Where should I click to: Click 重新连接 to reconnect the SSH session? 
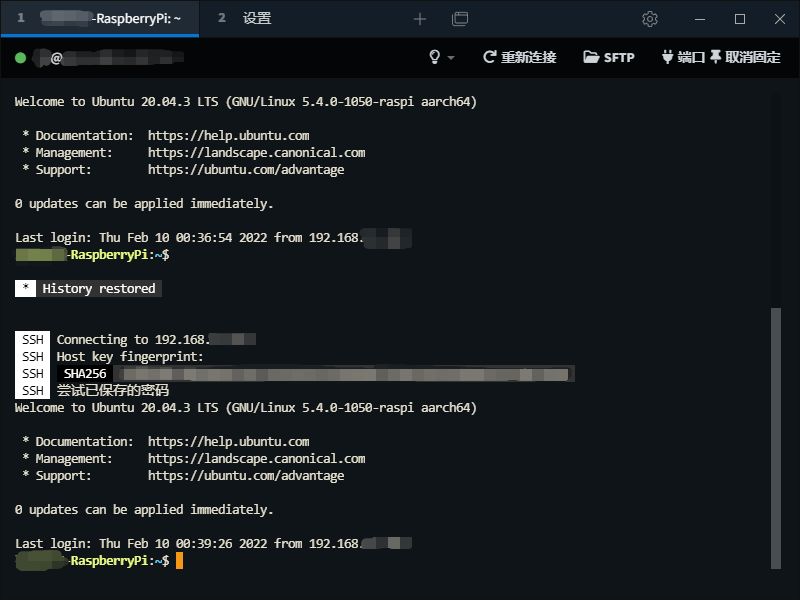[x=519, y=57]
